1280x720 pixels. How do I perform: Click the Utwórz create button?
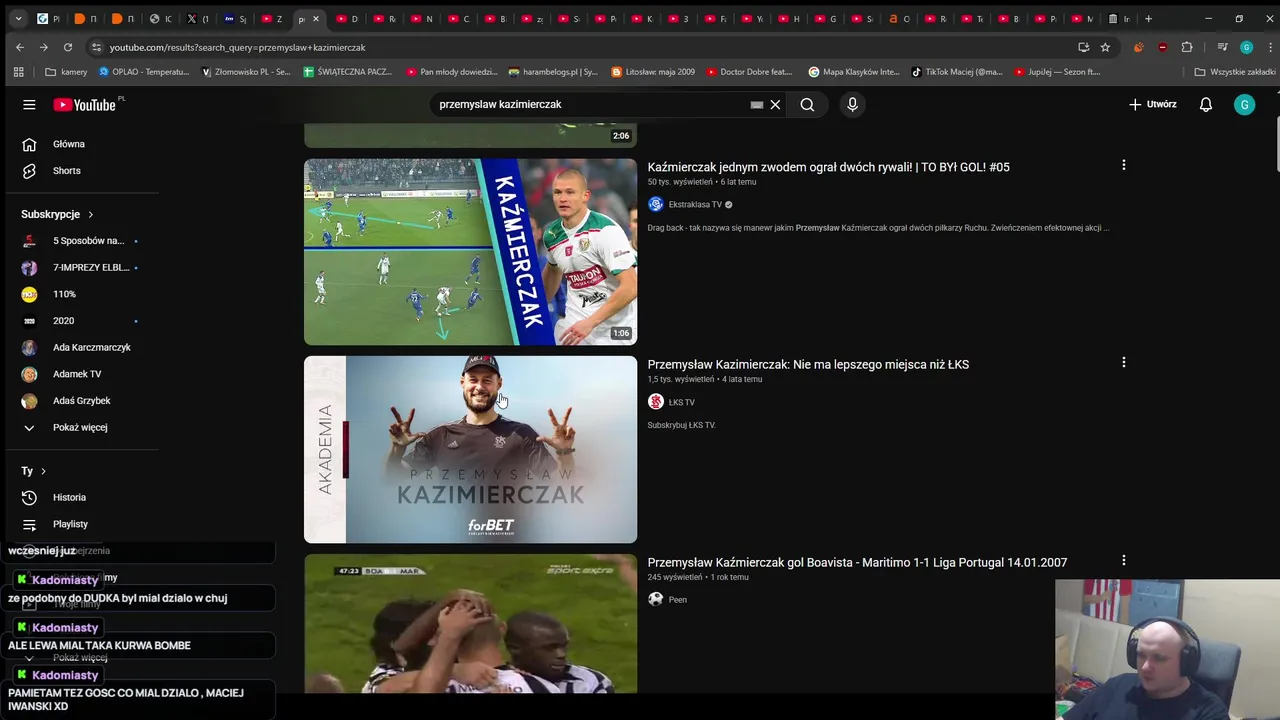(x=1153, y=104)
